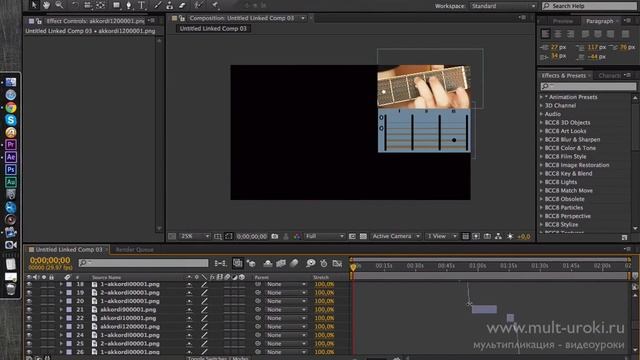Open the Full resolution dropdown

pyautogui.click(x=325, y=236)
